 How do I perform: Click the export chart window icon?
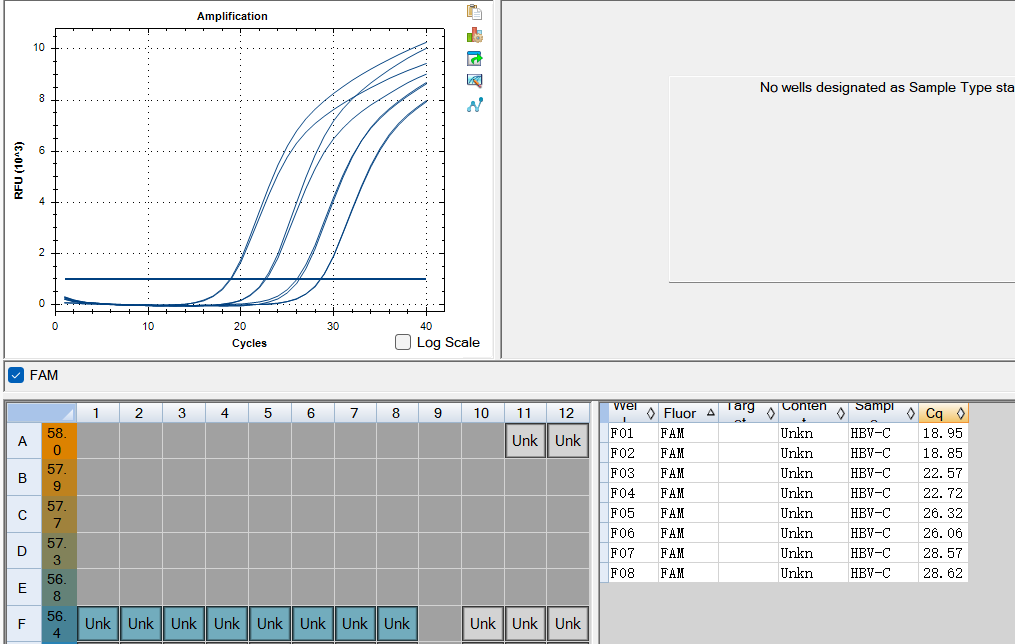(x=474, y=58)
